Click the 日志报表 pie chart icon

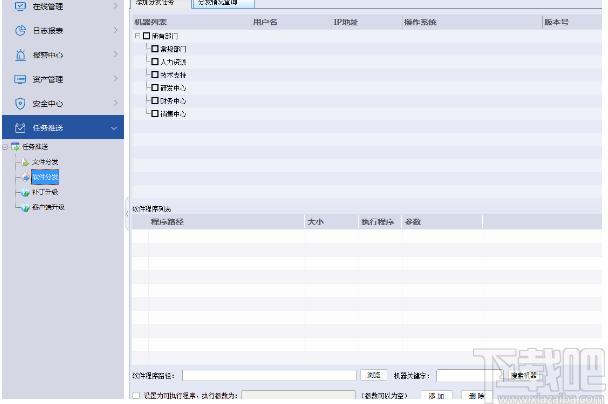[x=20, y=30]
